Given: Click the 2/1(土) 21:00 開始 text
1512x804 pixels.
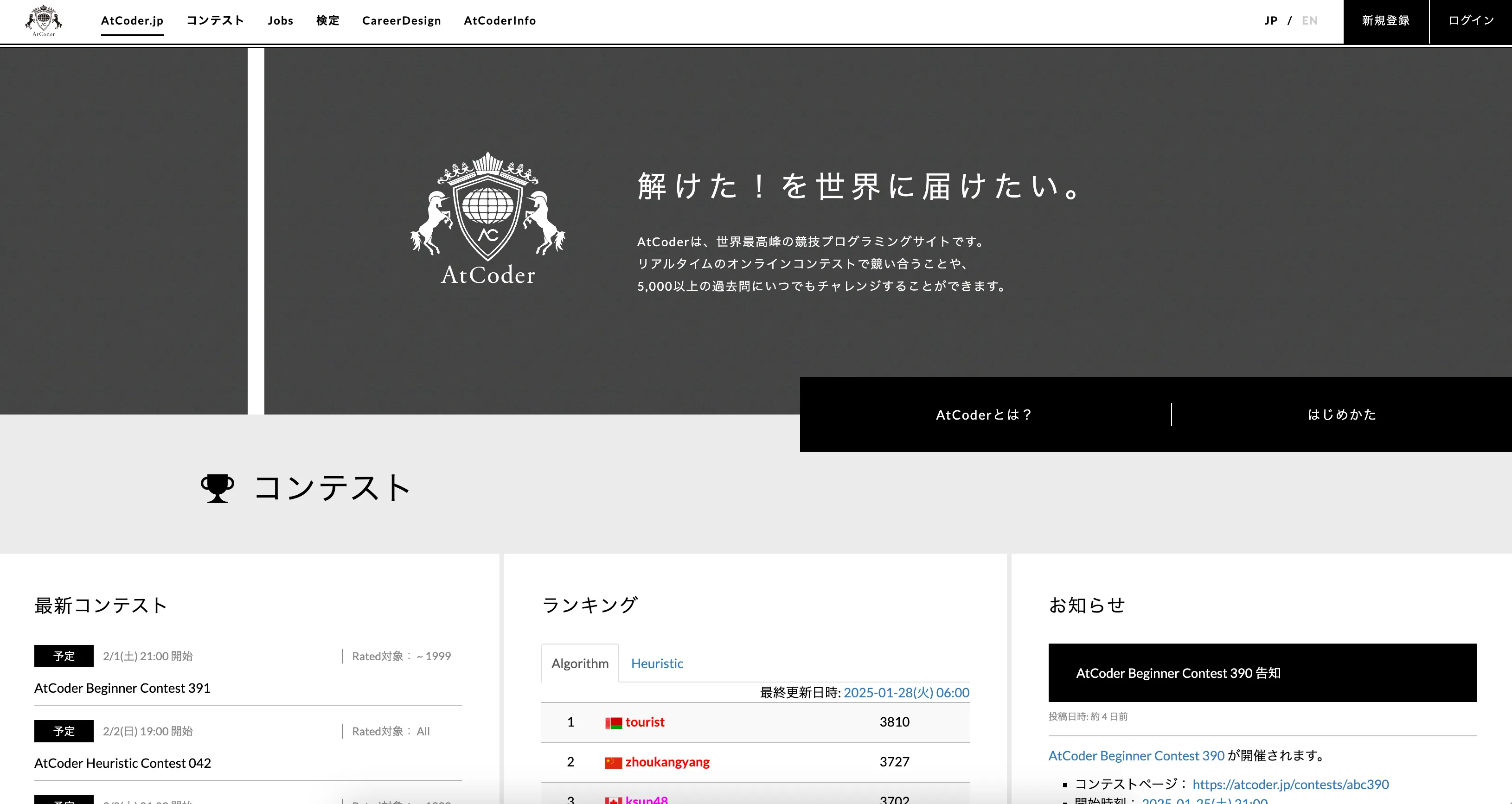Looking at the screenshot, I should click(x=148, y=656).
